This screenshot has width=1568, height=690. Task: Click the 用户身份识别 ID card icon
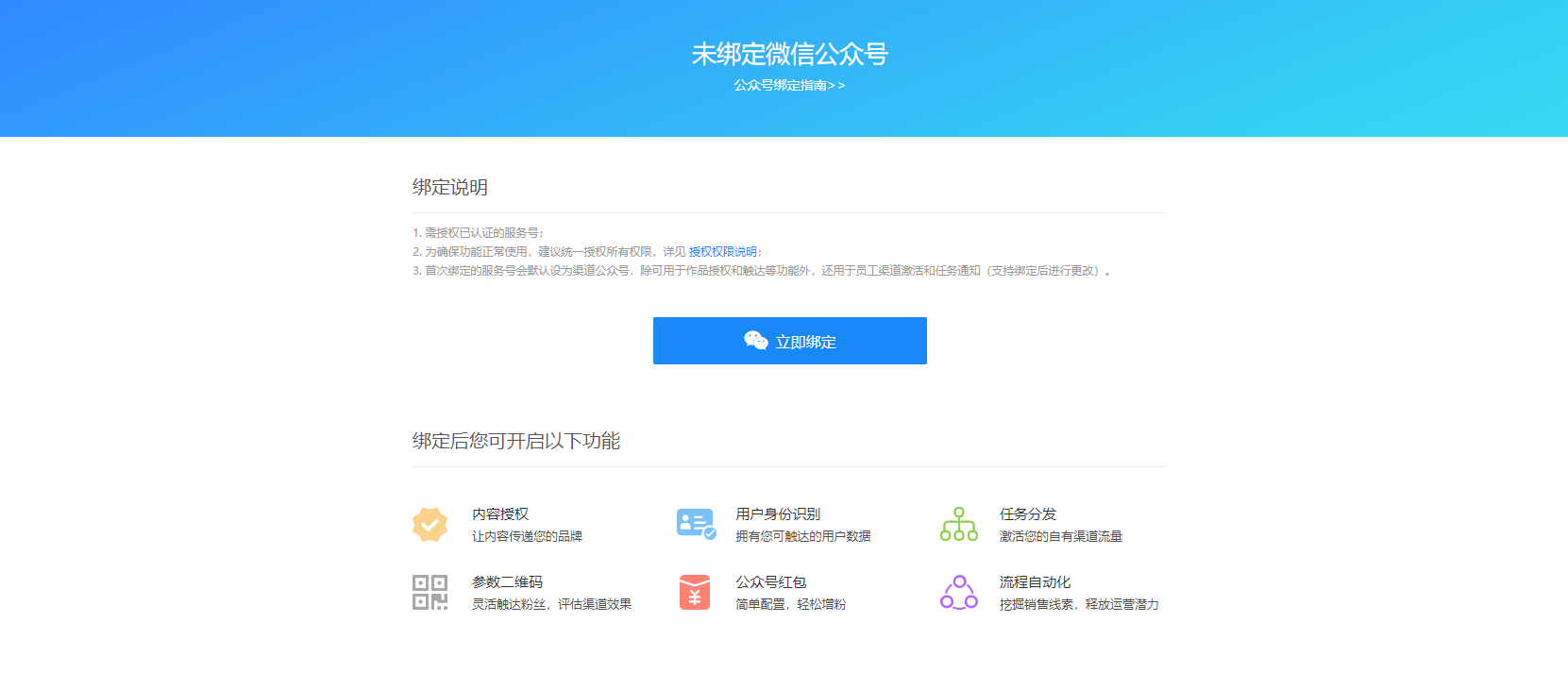click(696, 524)
